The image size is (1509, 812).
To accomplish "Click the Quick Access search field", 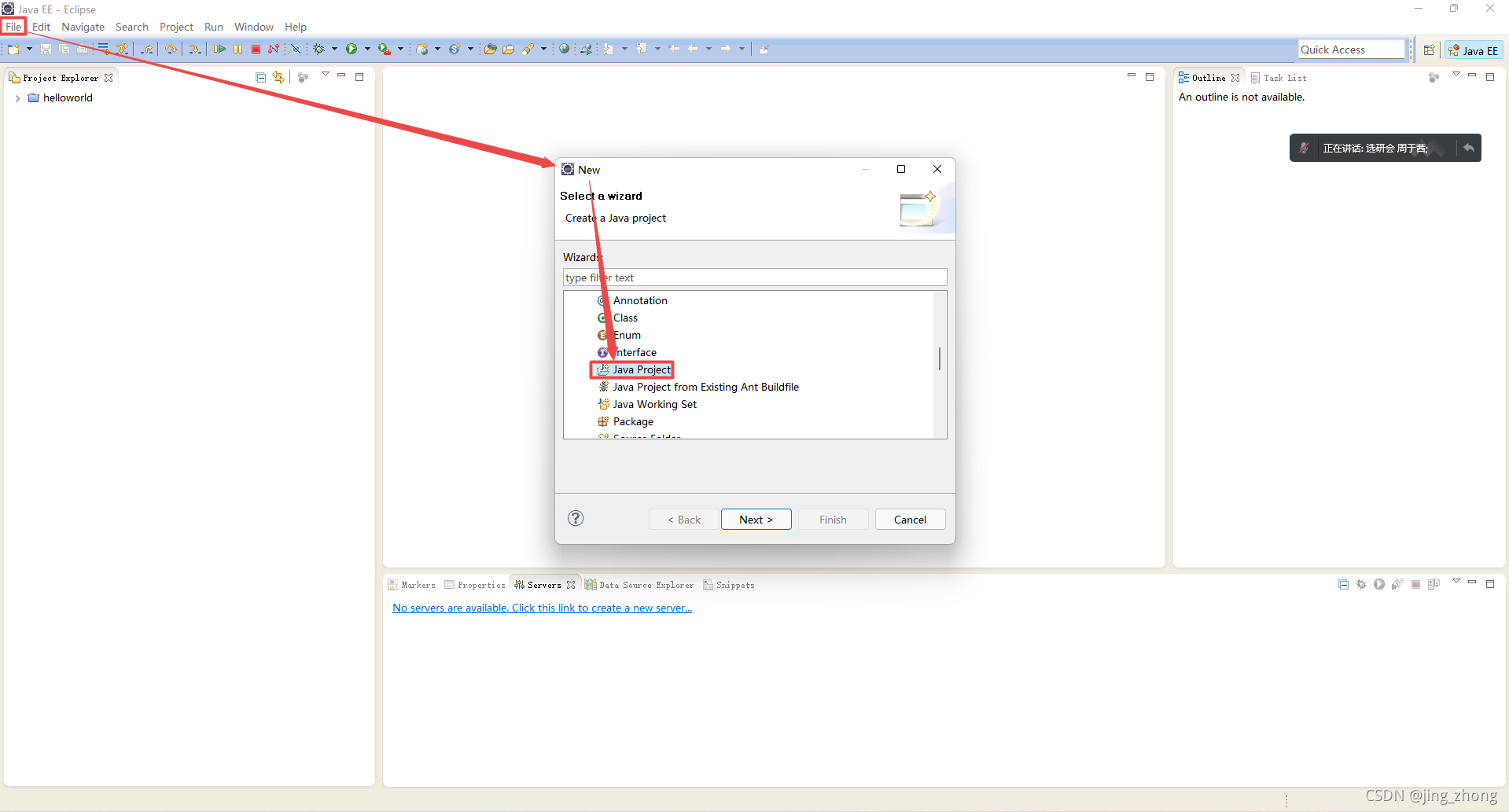I will (x=1352, y=50).
